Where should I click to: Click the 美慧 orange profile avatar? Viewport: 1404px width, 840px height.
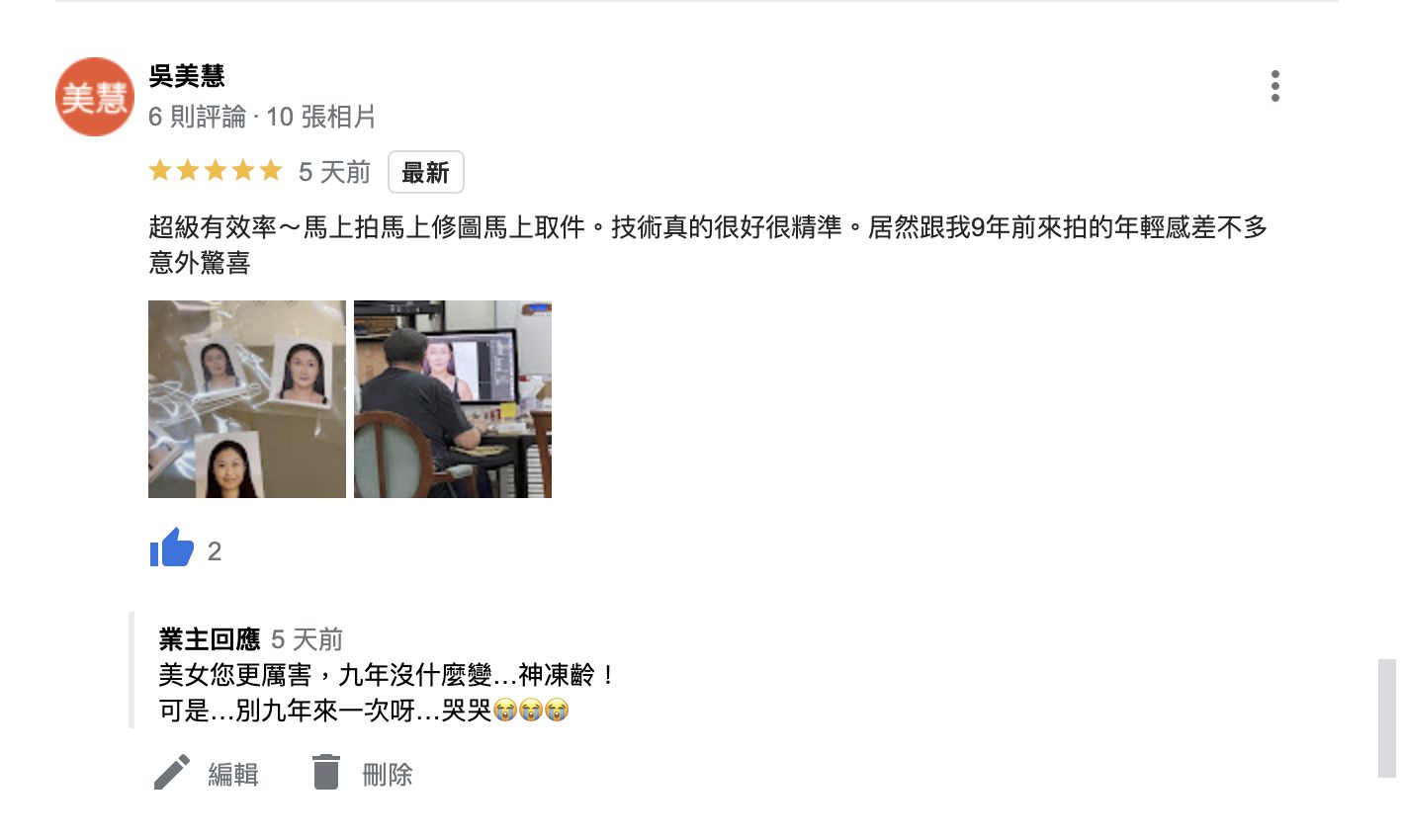95,97
